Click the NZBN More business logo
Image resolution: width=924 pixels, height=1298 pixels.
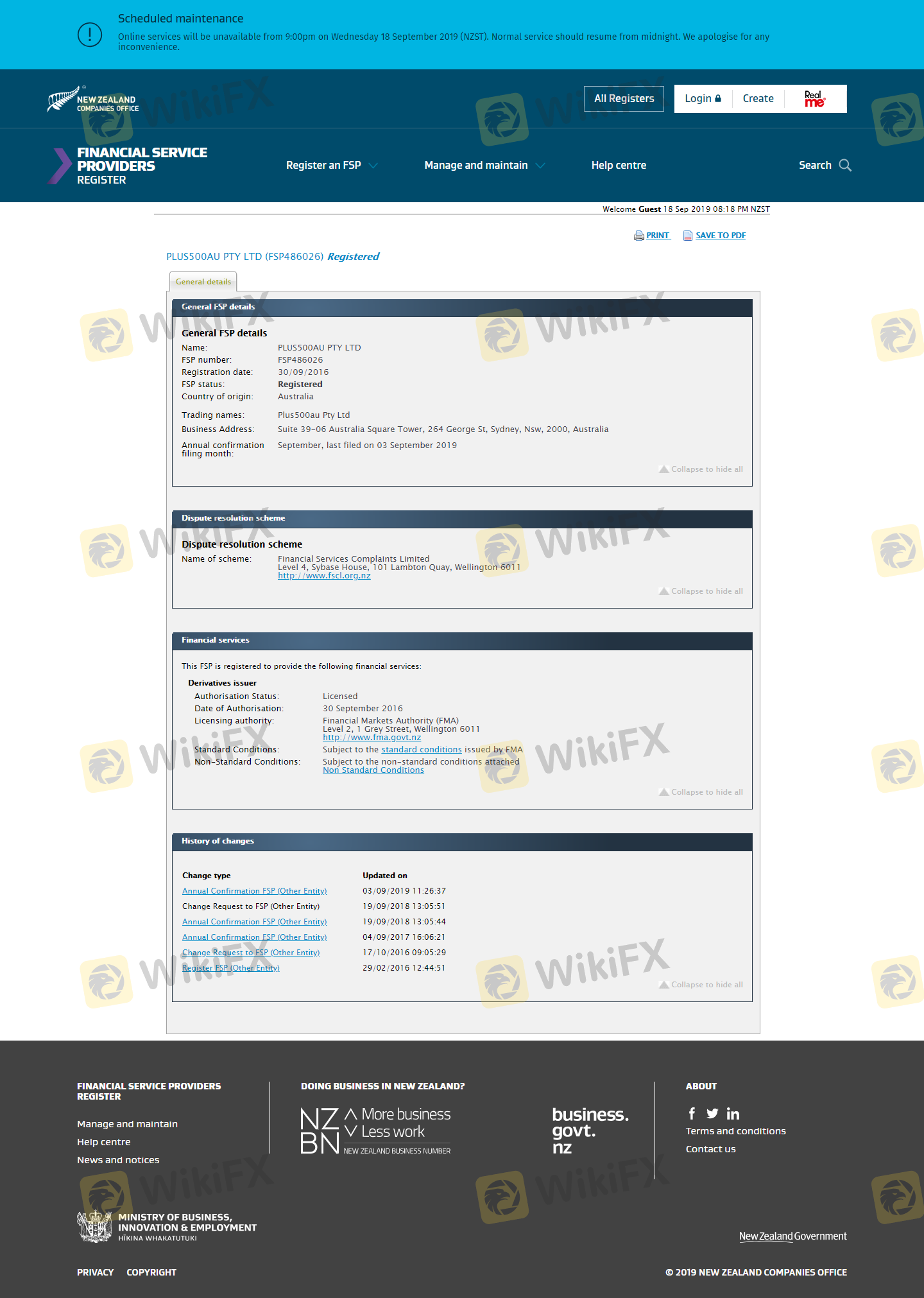376,1130
